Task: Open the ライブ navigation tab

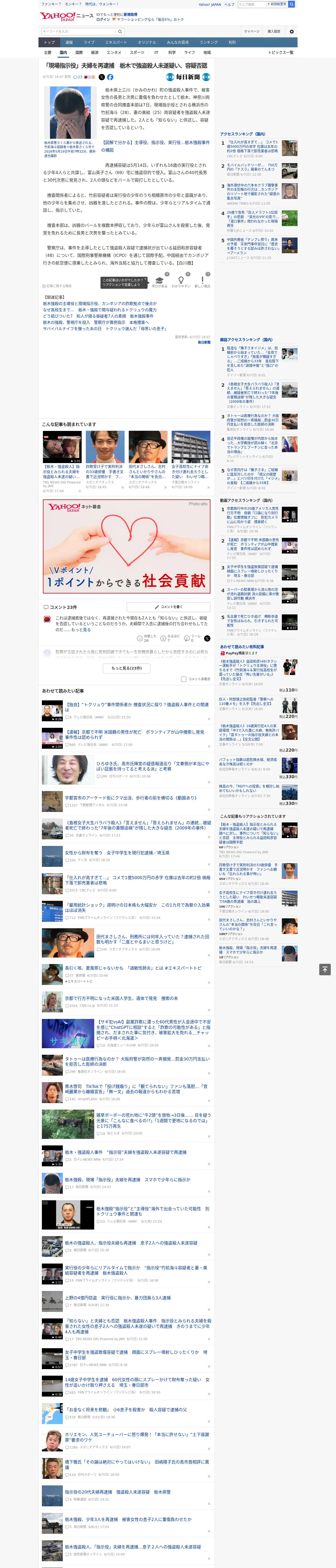Action: coord(89,42)
